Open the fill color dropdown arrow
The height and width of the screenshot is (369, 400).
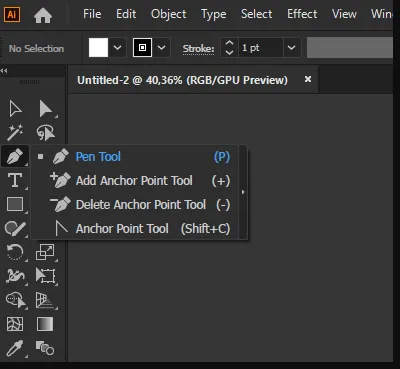click(117, 48)
